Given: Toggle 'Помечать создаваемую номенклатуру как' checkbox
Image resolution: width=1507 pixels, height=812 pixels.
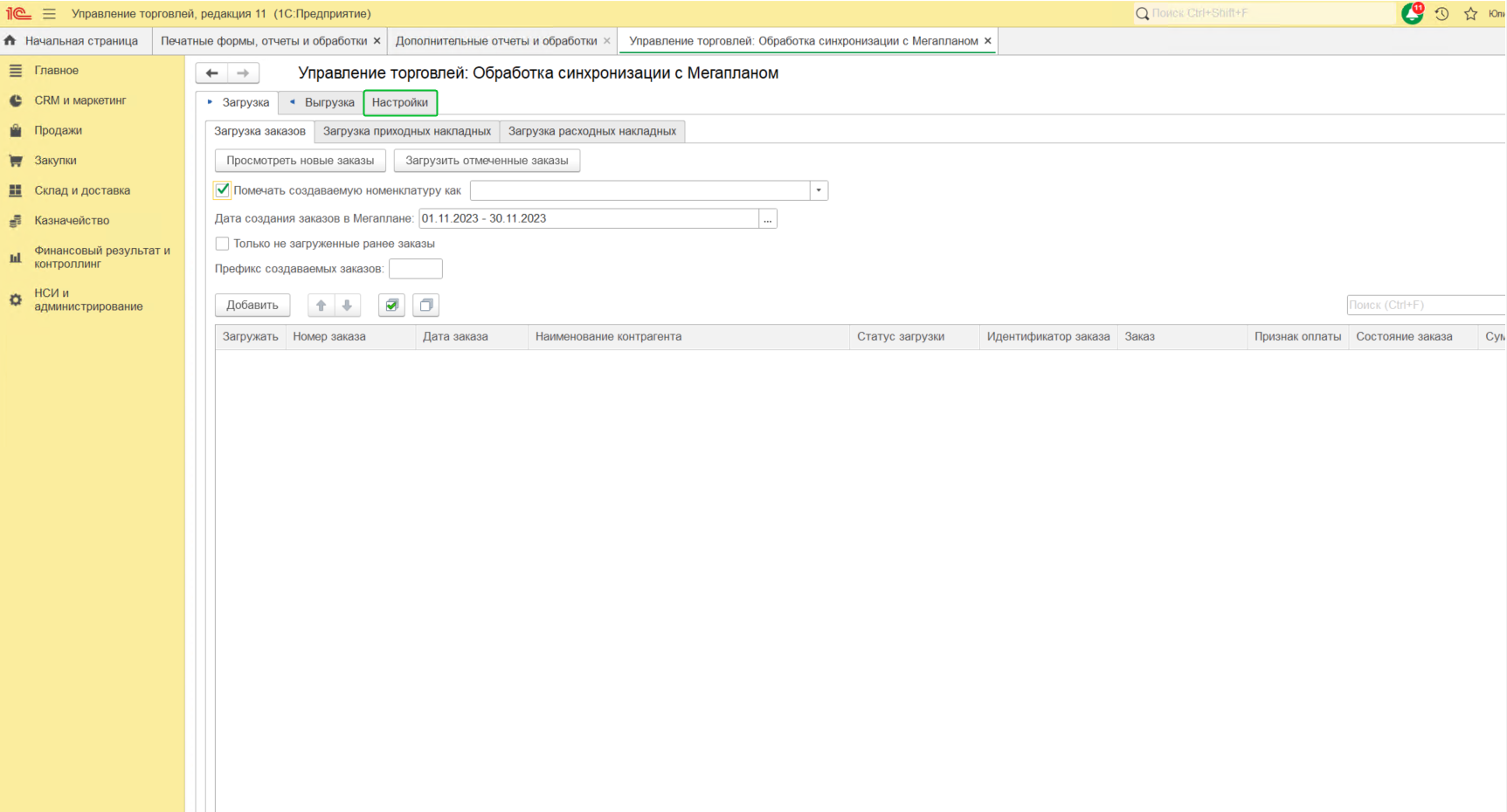Looking at the screenshot, I should tap(223, 190).
